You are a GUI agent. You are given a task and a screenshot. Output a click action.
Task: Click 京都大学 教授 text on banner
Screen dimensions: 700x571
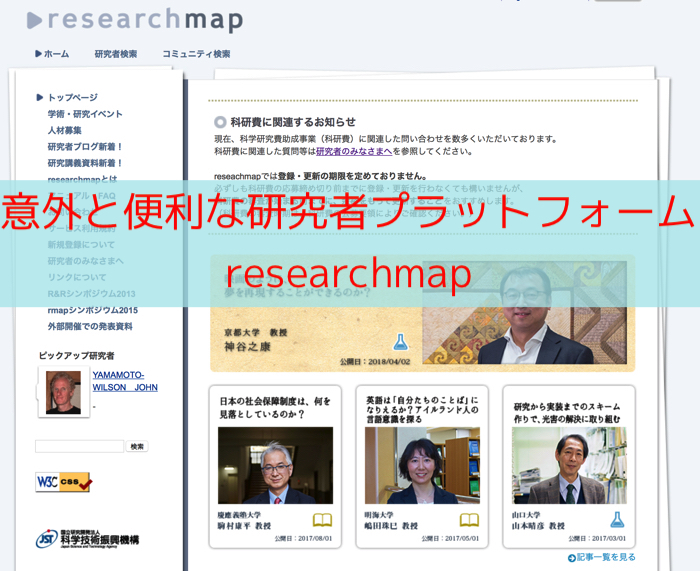(255, 333)
